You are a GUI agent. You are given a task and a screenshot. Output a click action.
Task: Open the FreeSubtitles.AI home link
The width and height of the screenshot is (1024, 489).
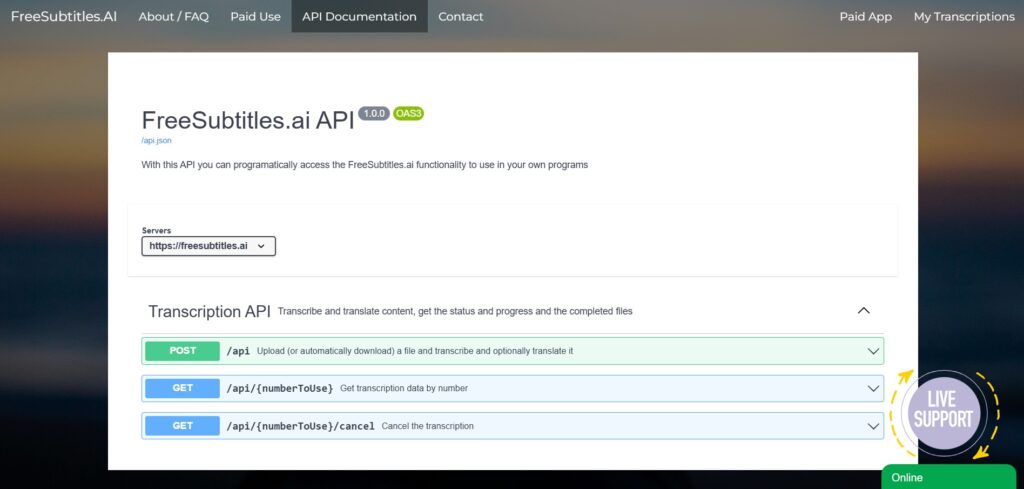(64, 16)
